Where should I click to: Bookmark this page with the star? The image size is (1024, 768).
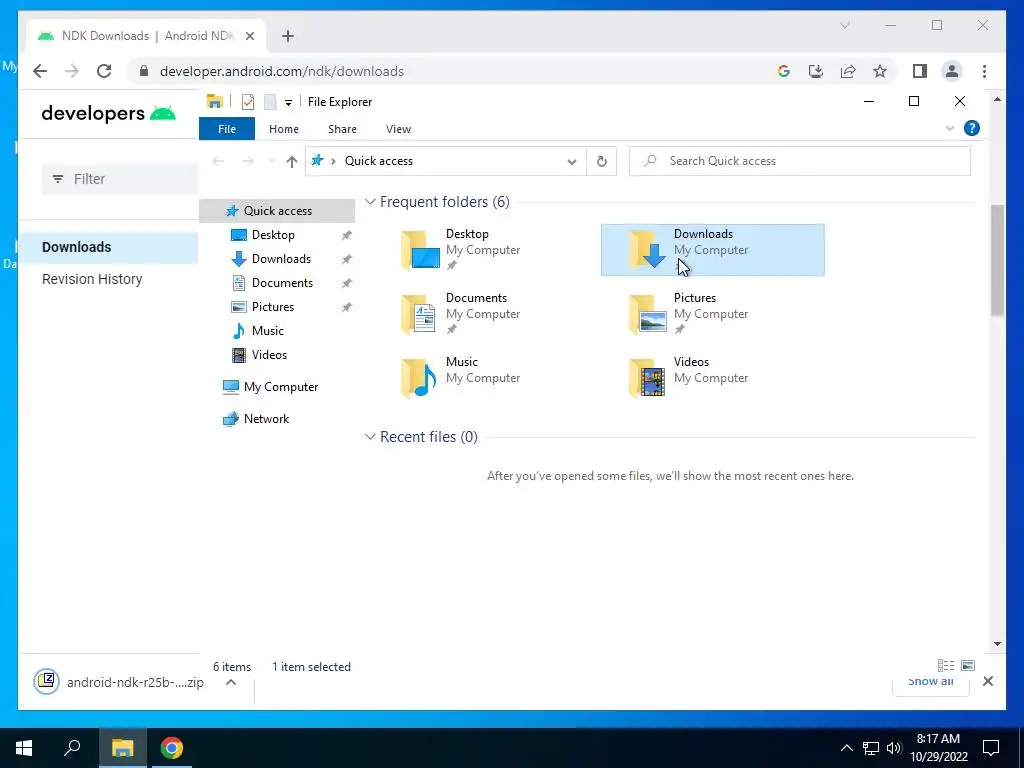point(880,71)
